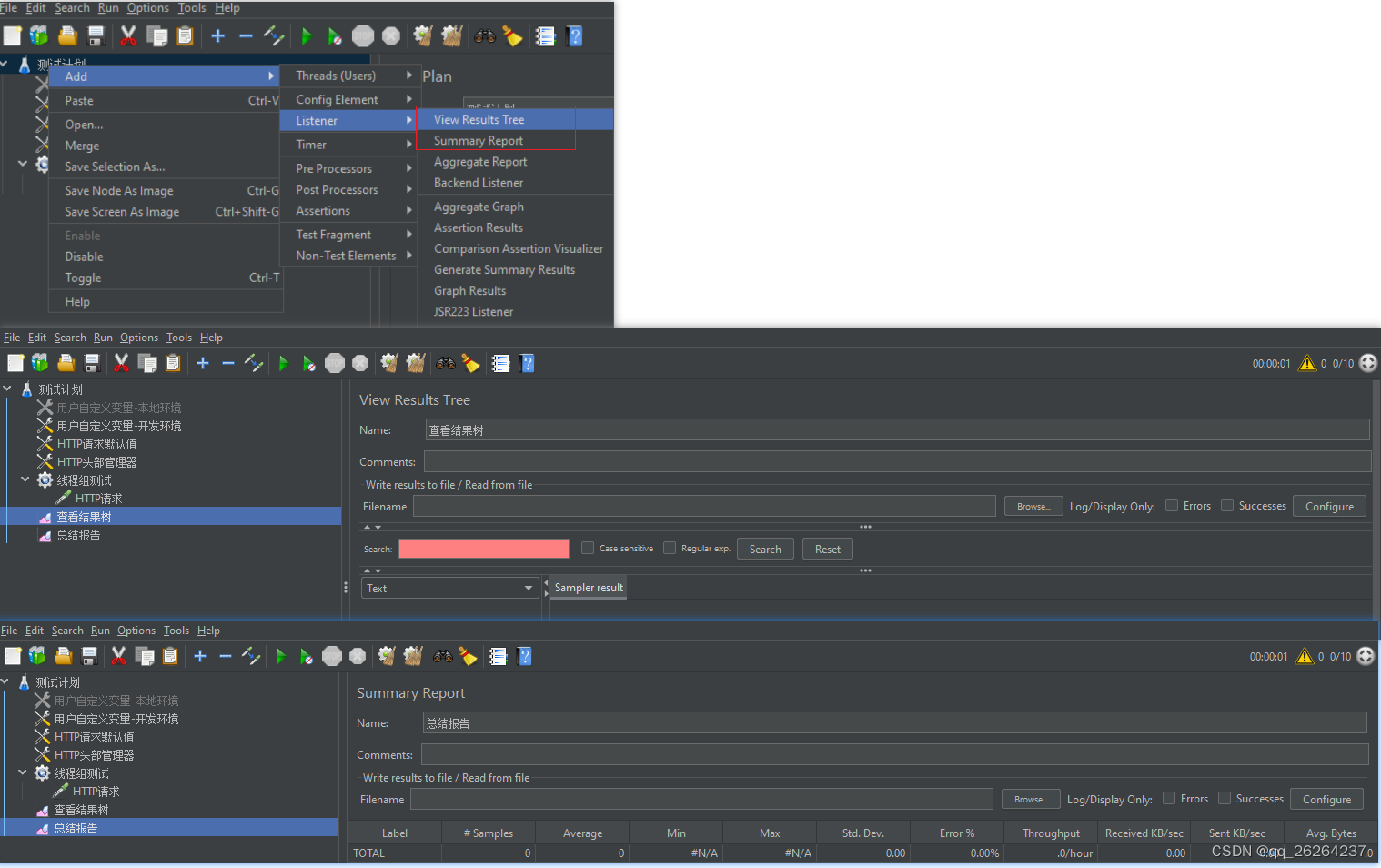Tick the Errors checkbox in View Results Tree panel

coord(1172,505)
